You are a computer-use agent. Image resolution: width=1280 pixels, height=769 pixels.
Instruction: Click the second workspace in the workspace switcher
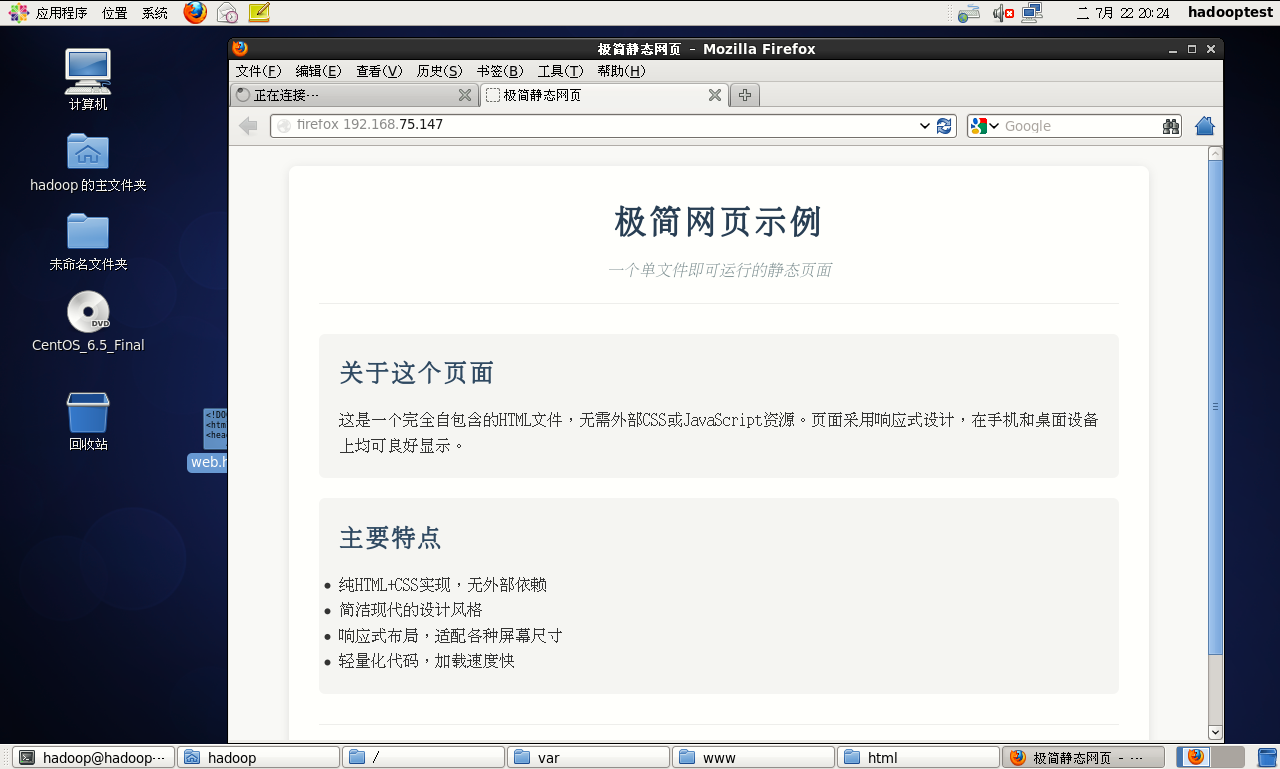point(1228,757)
